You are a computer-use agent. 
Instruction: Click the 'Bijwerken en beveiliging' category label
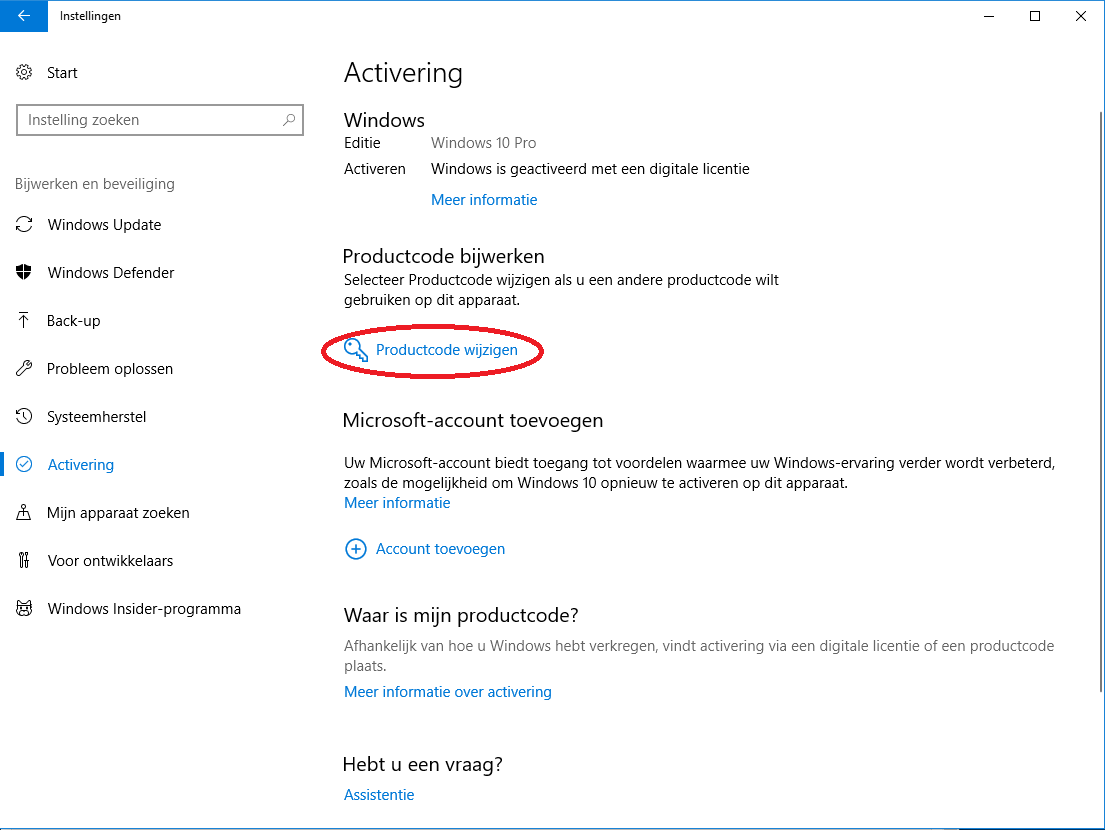[94, 184]
